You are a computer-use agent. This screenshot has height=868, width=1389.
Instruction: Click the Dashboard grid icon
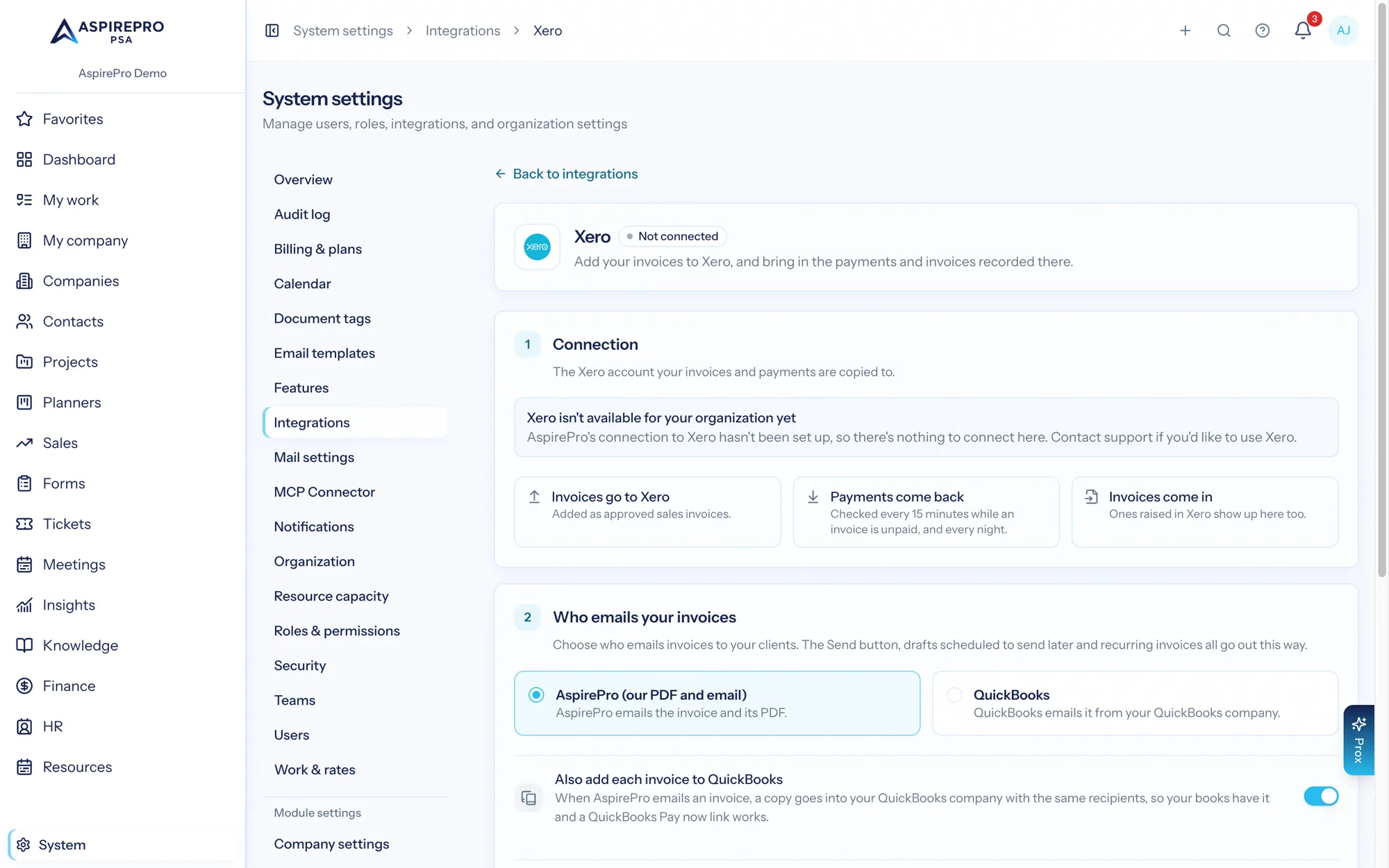[24, 160]
